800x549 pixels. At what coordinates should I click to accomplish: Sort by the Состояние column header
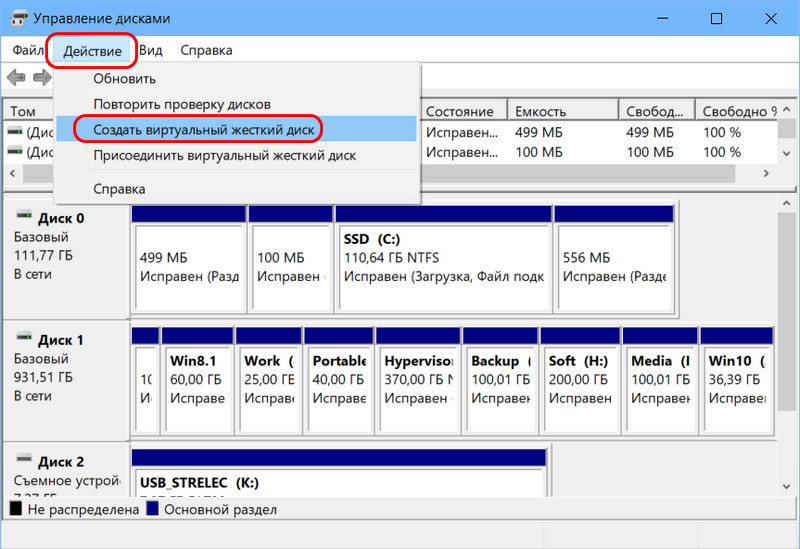tap(464, 111)
